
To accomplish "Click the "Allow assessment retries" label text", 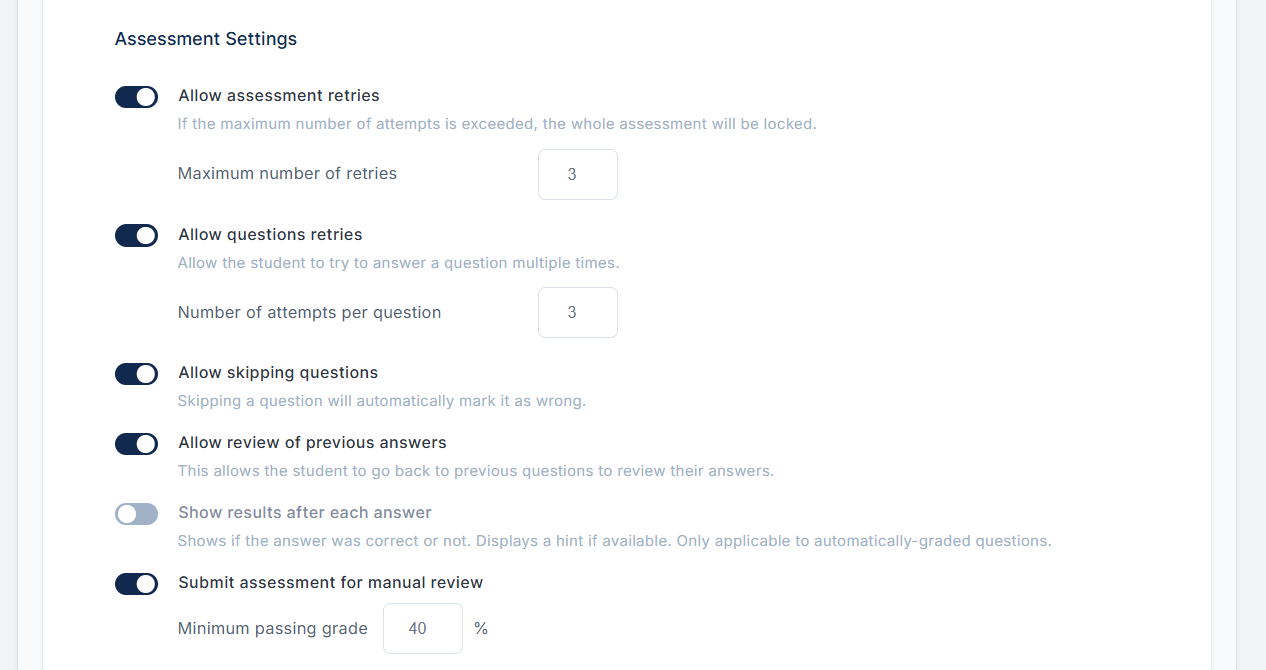I will coord(279,96).
